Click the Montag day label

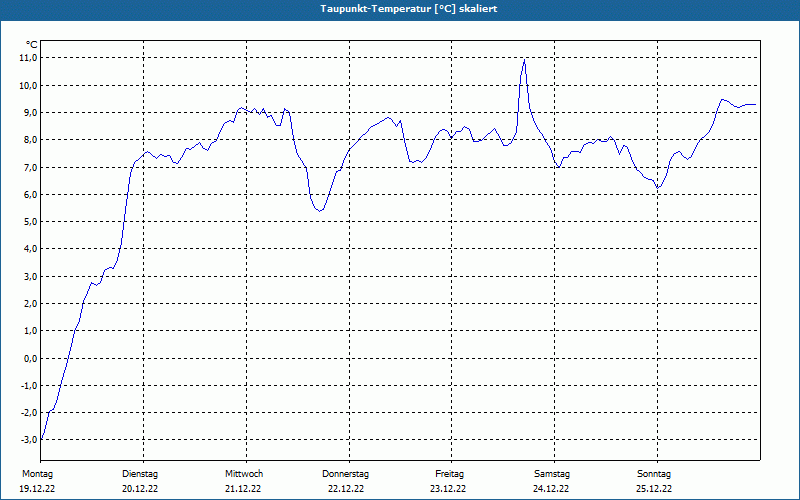[37, 474]
